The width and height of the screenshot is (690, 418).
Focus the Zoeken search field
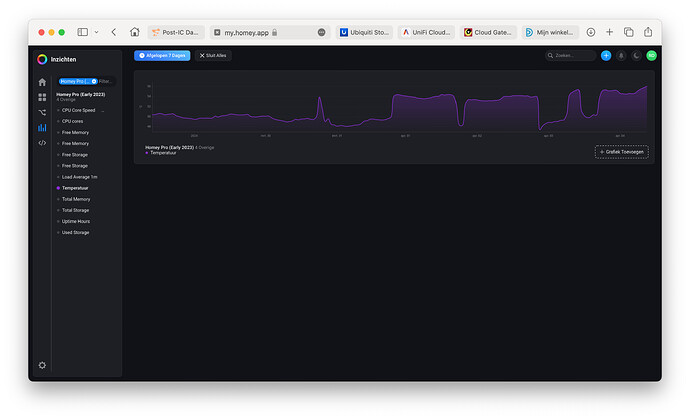570,55
